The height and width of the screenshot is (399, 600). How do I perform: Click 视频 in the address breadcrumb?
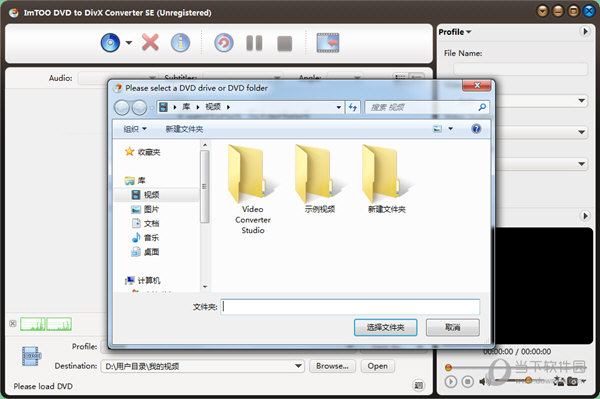[x=213, y=107]
